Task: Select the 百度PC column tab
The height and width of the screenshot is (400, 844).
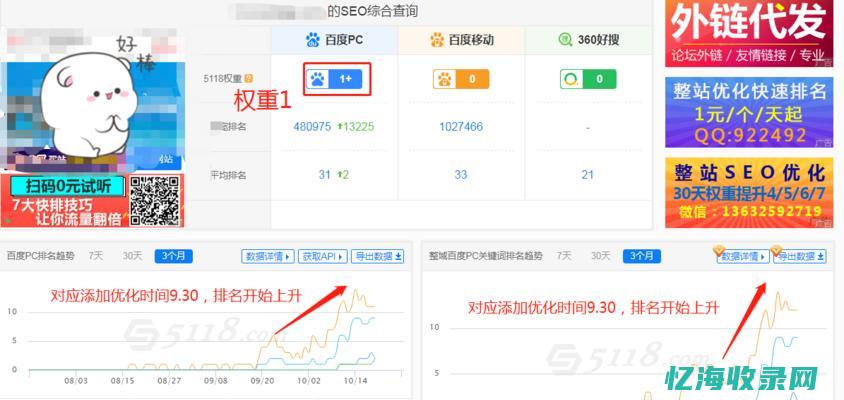Action: point(334,40)
